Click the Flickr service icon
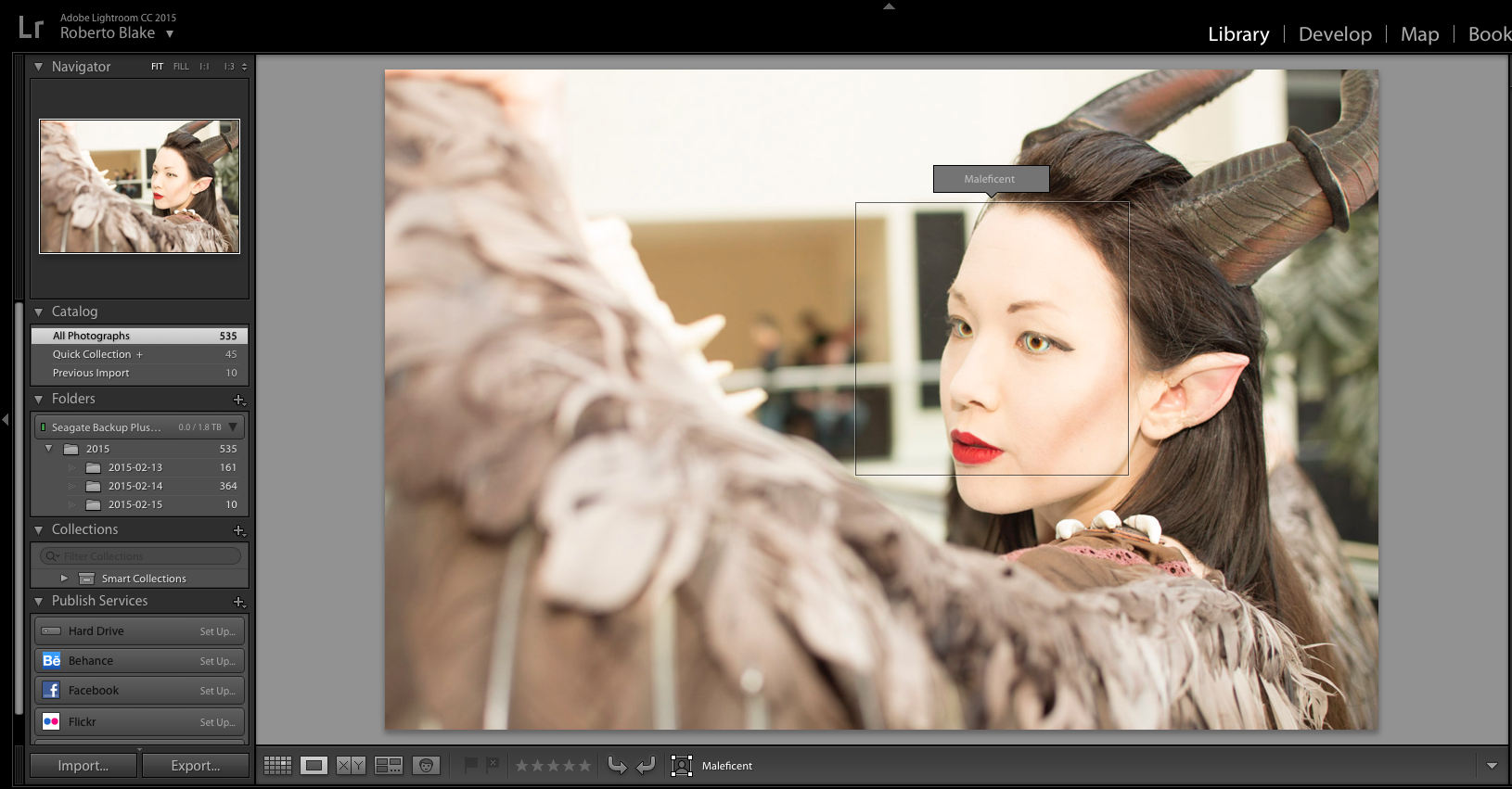 click(x=51, y=721)
